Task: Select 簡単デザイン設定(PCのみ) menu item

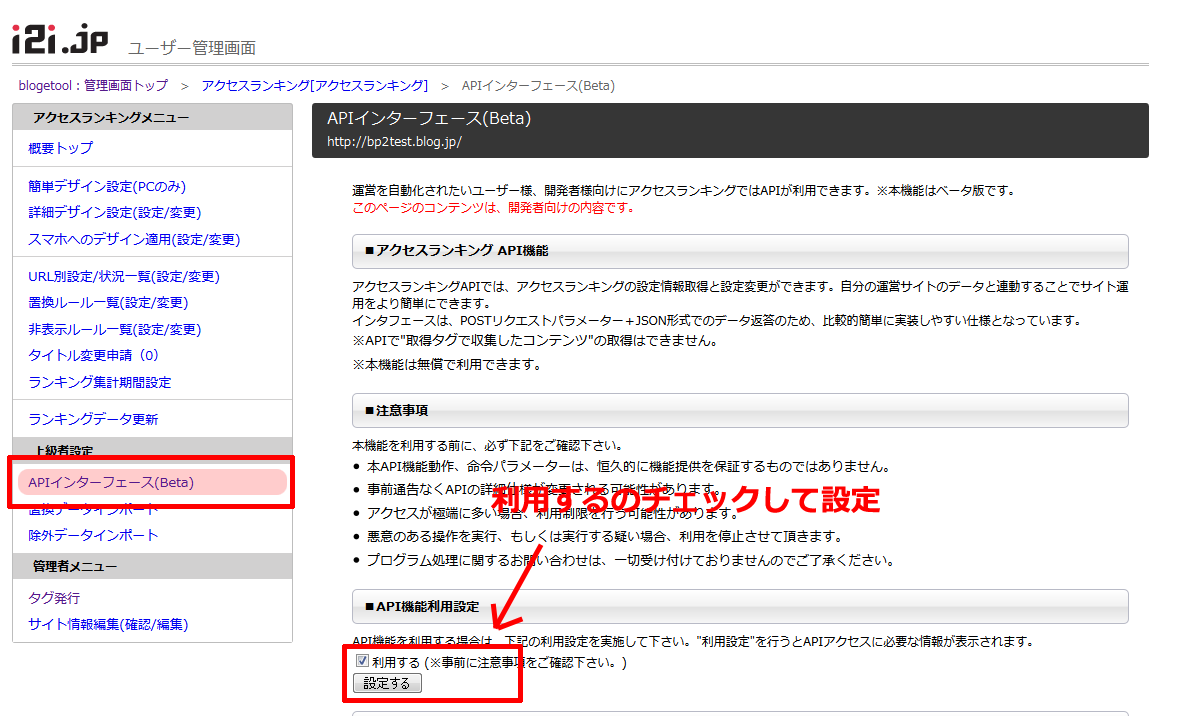Action: click(107, 186)
